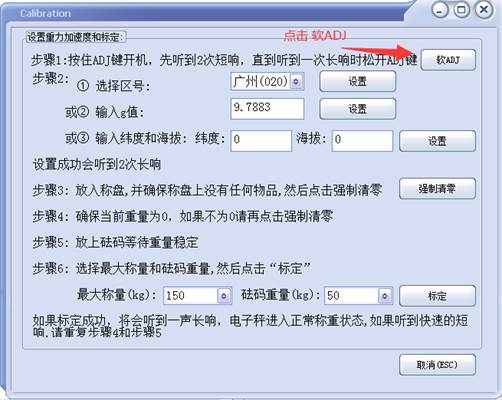The width and height of the screenshot is (502, 400).
Task: Expand the 砝码重量 dropdown arrow
Action: pos(385,296)
